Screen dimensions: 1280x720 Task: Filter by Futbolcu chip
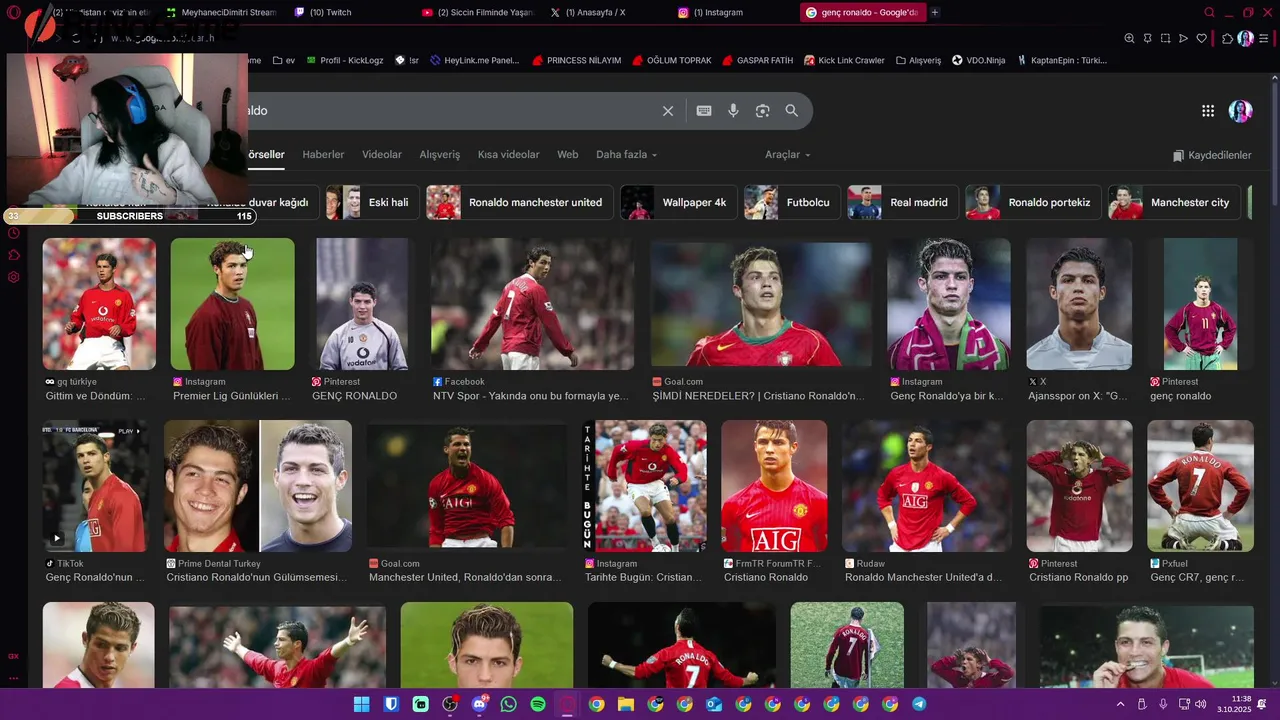click(x=793, y=202)
